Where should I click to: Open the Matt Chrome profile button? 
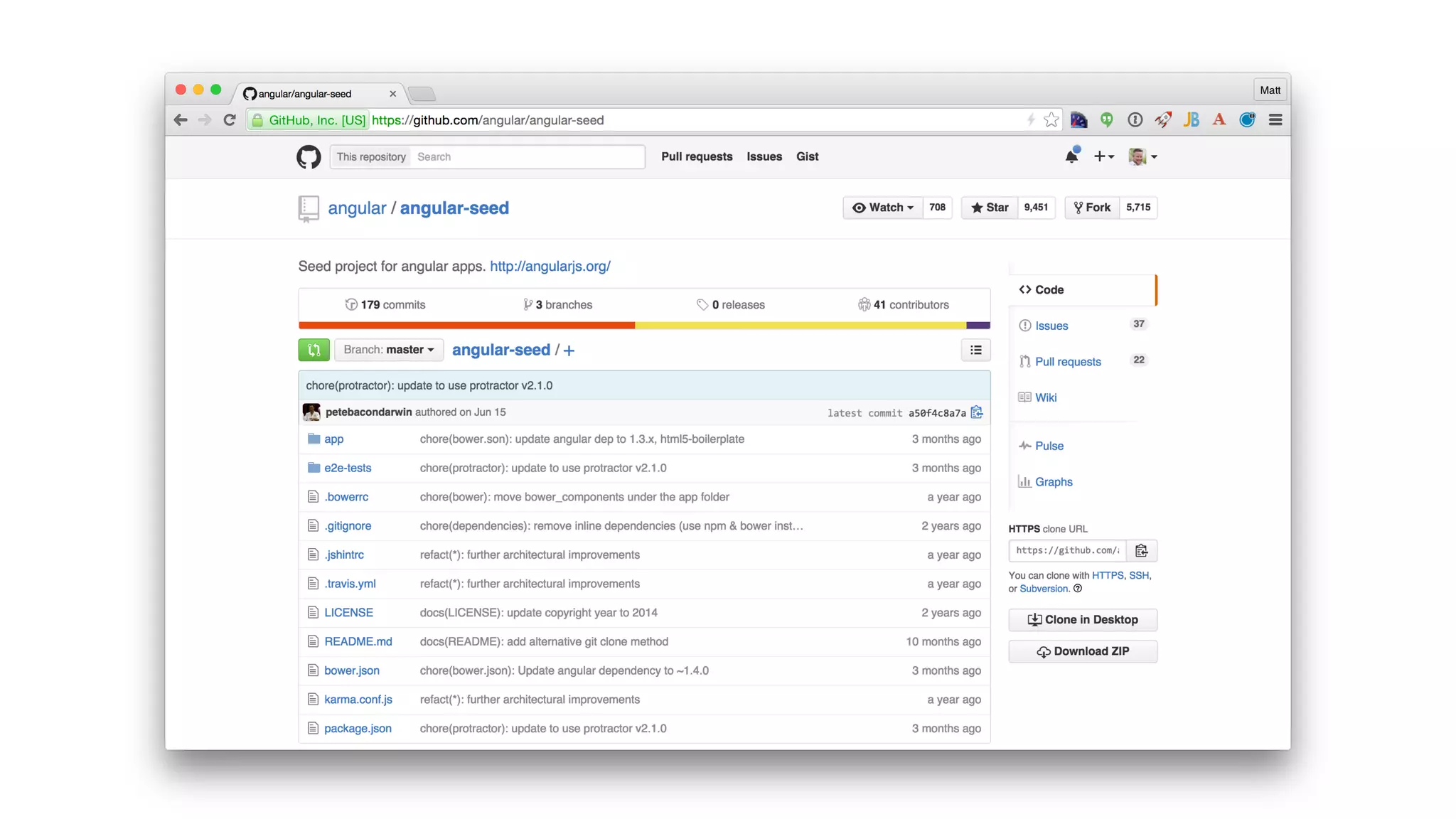click(1270, 90)
